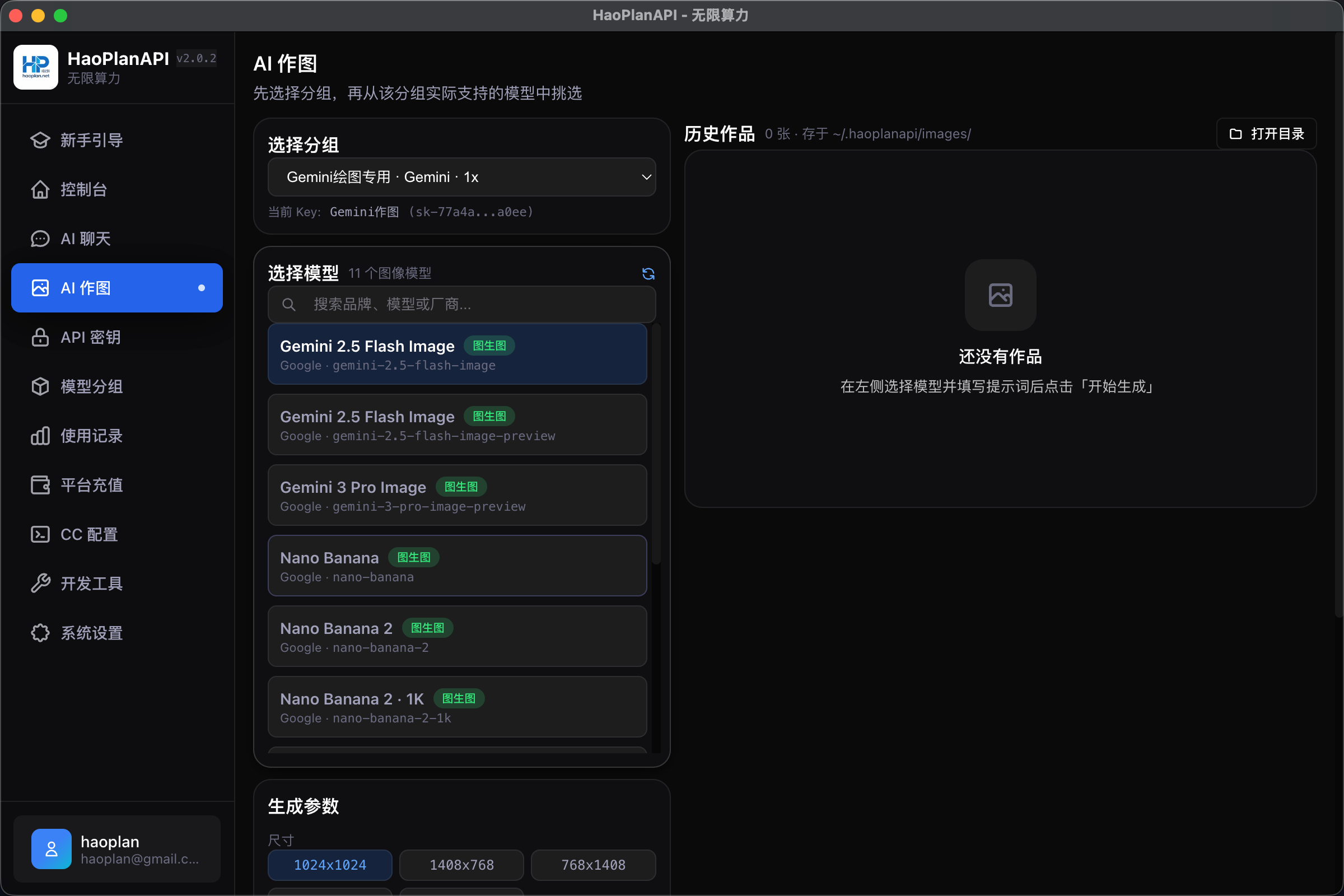Open 开发工具 page
1344x896 pixels.
pyautogui.click(x=116, y=583)
